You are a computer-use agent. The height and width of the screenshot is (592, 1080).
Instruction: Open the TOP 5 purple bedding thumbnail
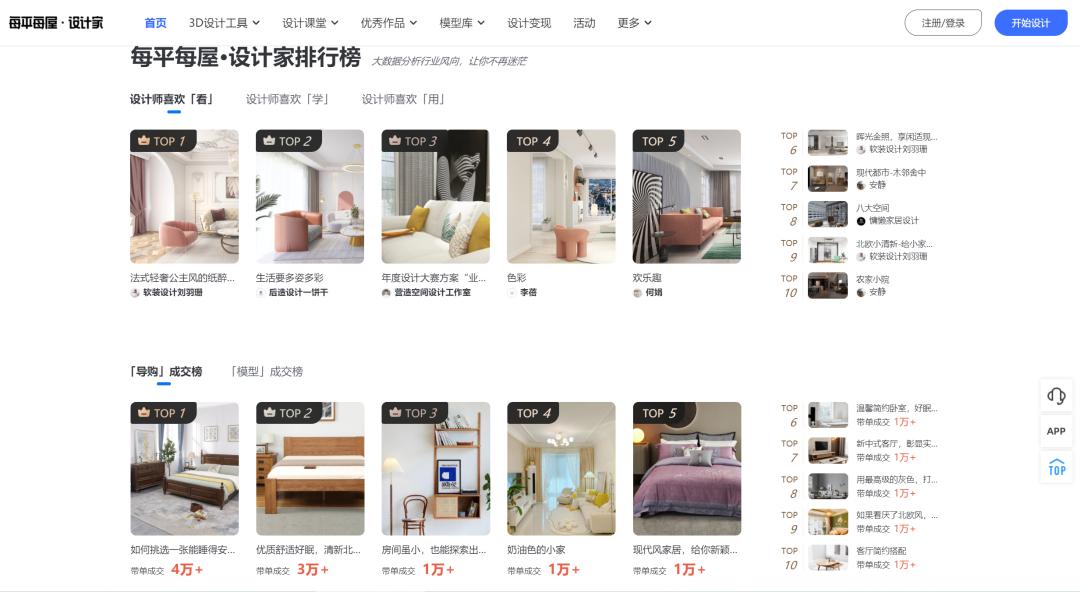687,469
